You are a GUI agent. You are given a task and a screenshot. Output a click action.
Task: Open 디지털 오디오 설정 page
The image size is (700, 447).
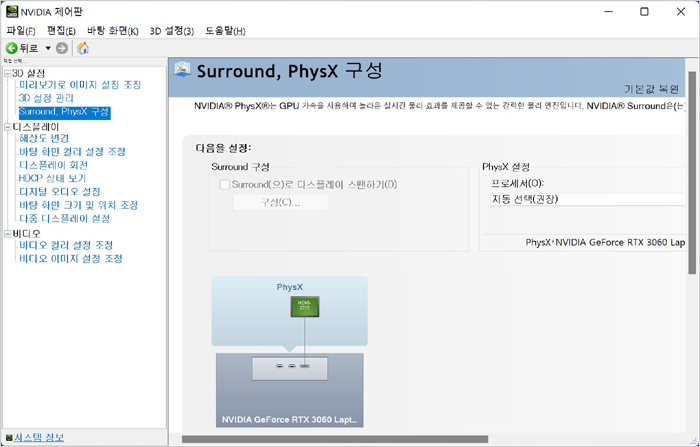click(x=60, y=192)
